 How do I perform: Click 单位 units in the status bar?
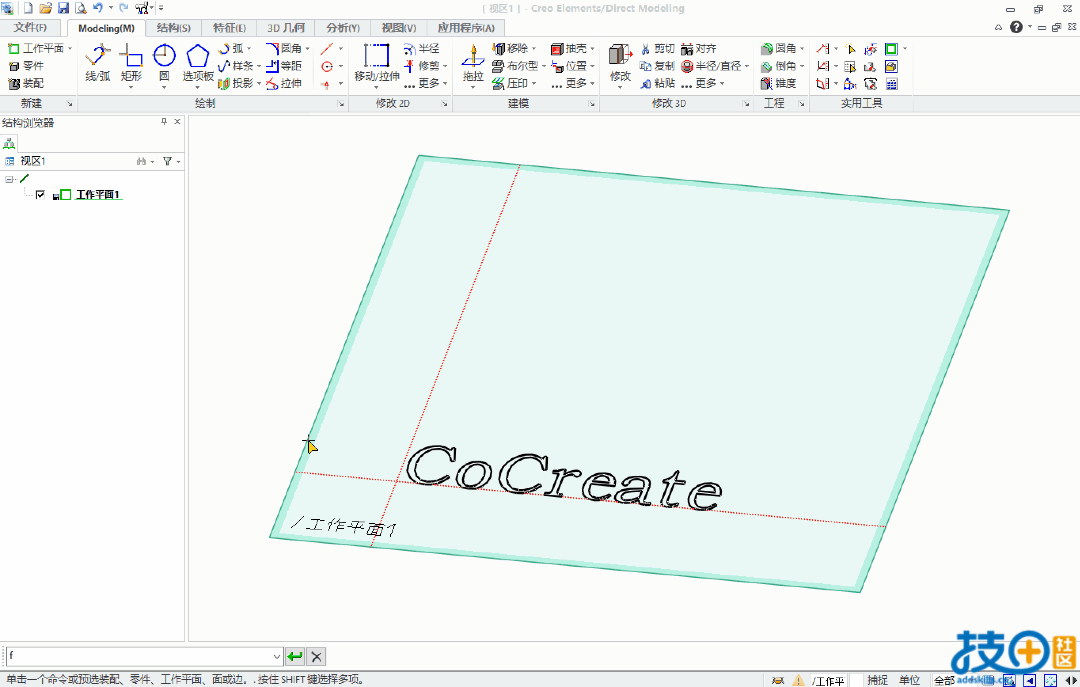point(909,680)
